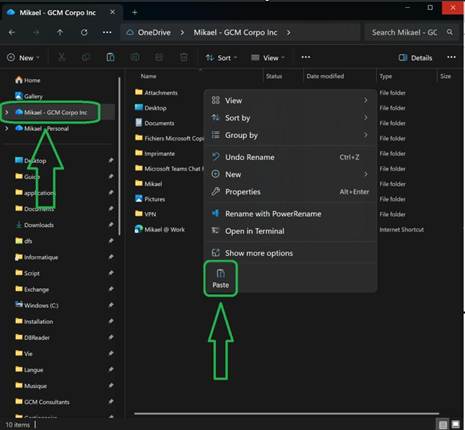Expand the Mikael - Personal tree node
Viewport: 465px width, 430px height.
[7, 128]
